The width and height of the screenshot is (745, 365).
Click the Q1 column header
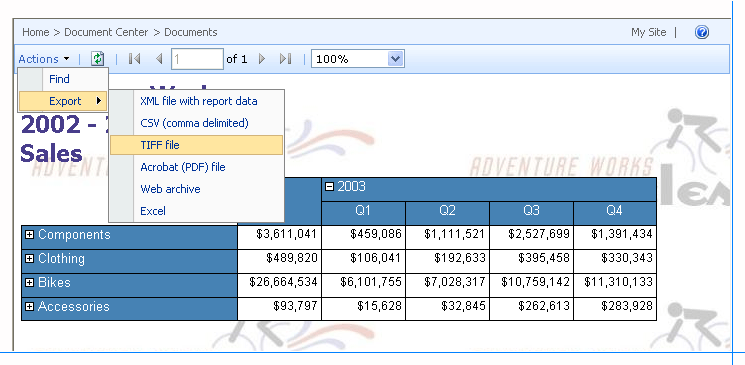point(363,213)
